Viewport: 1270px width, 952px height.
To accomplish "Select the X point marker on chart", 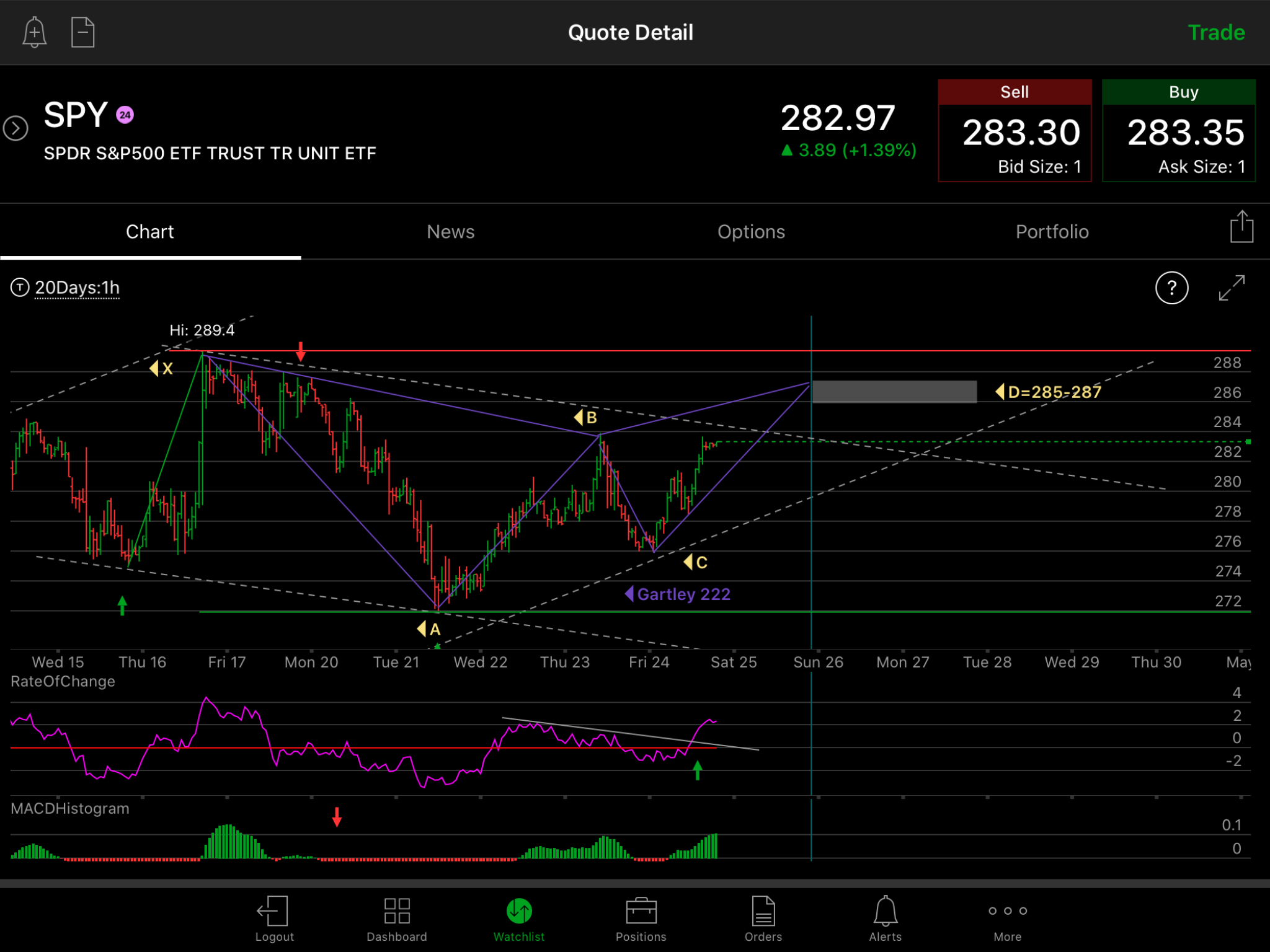I will tap(161, 369).
